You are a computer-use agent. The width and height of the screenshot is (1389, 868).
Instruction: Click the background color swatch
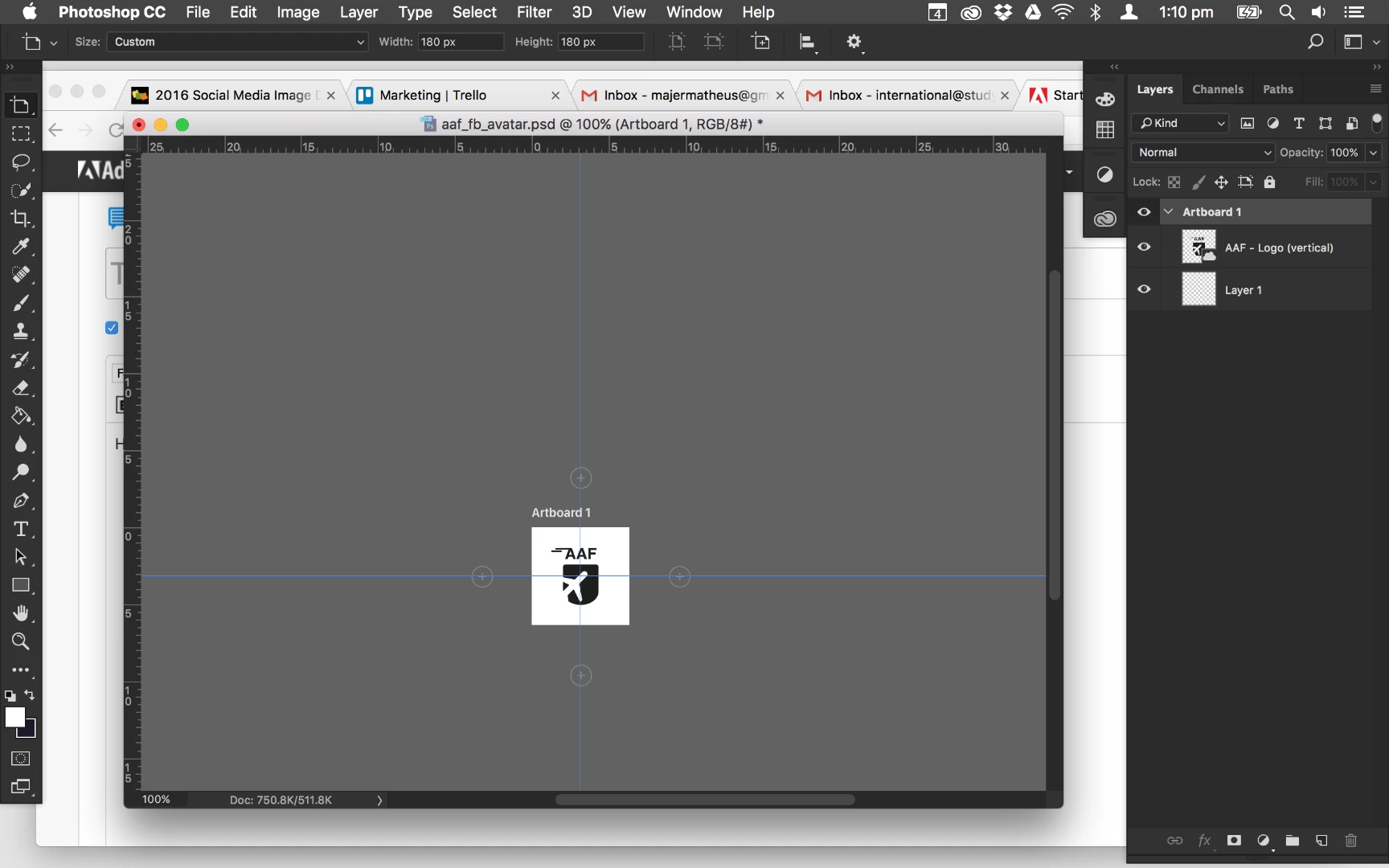point(31,731)
